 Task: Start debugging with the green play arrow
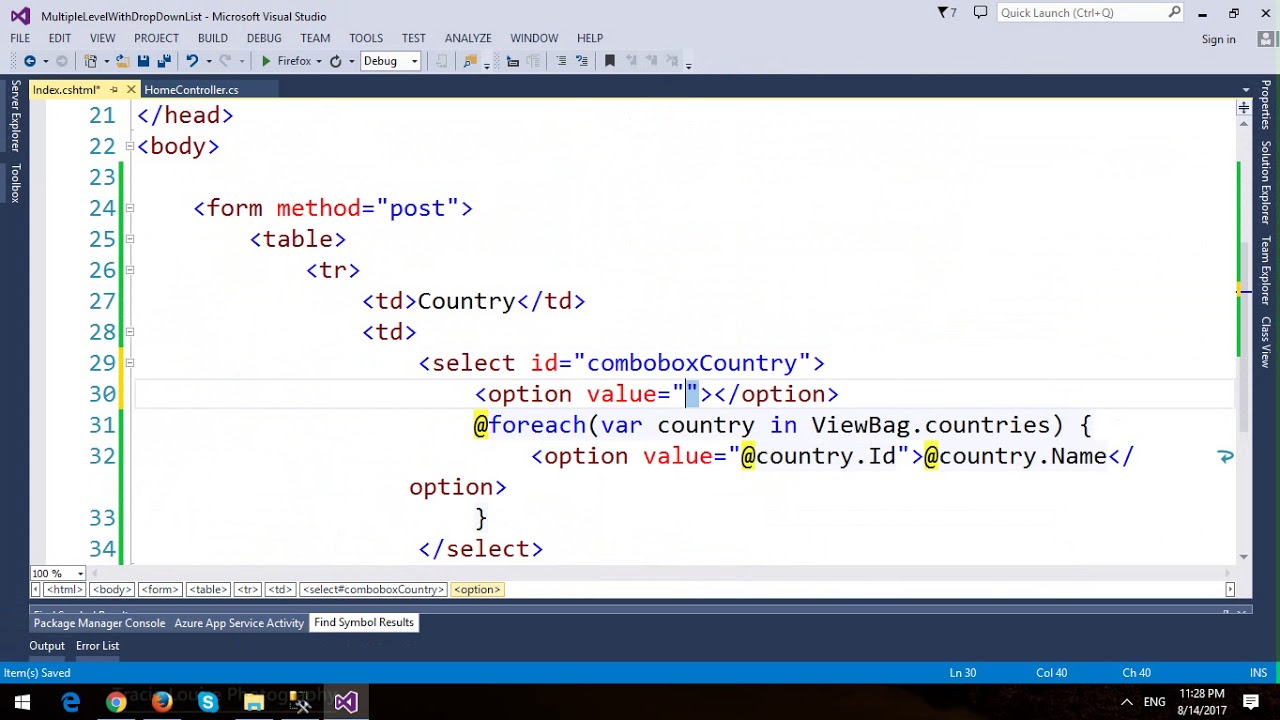[266, 61]
